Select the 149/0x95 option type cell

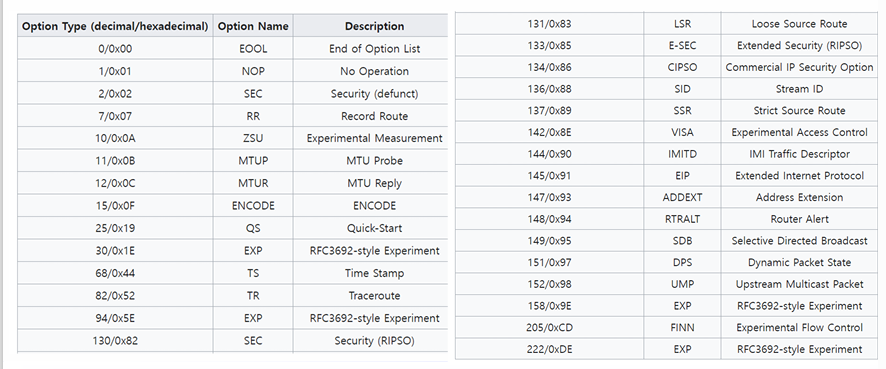[549, 241]
